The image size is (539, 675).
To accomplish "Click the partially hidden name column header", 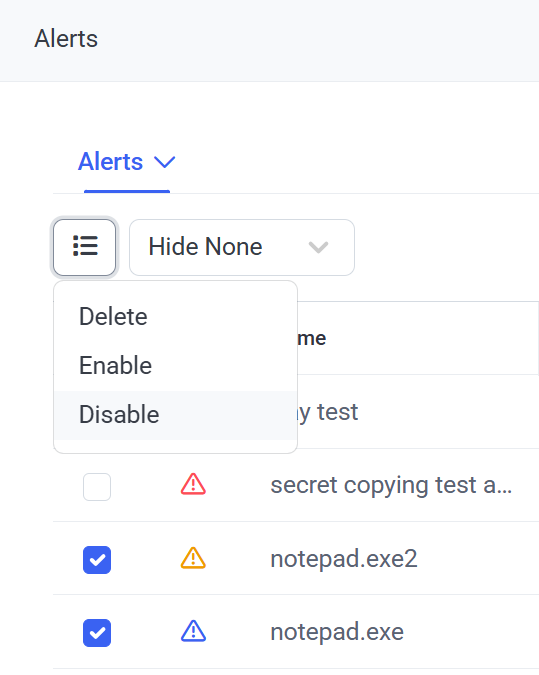I will click(x=312, y=338).
